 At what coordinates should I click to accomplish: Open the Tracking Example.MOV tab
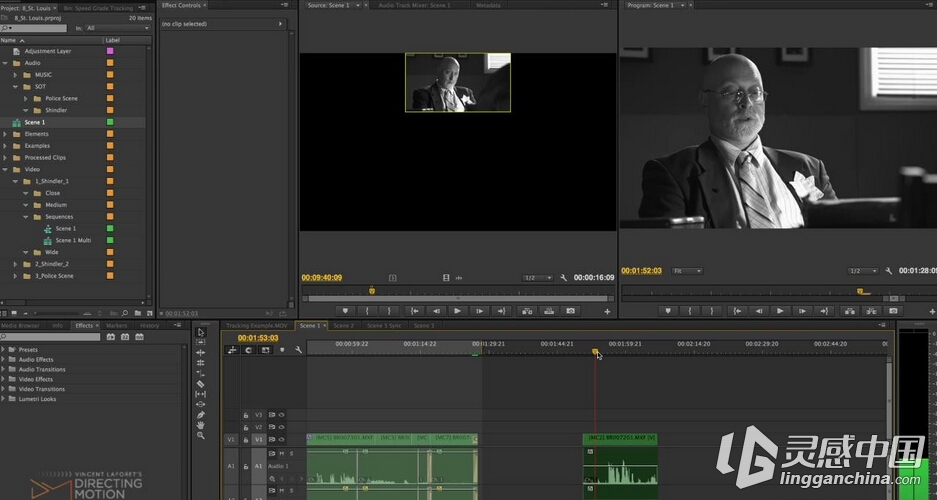tap(256, 326)
